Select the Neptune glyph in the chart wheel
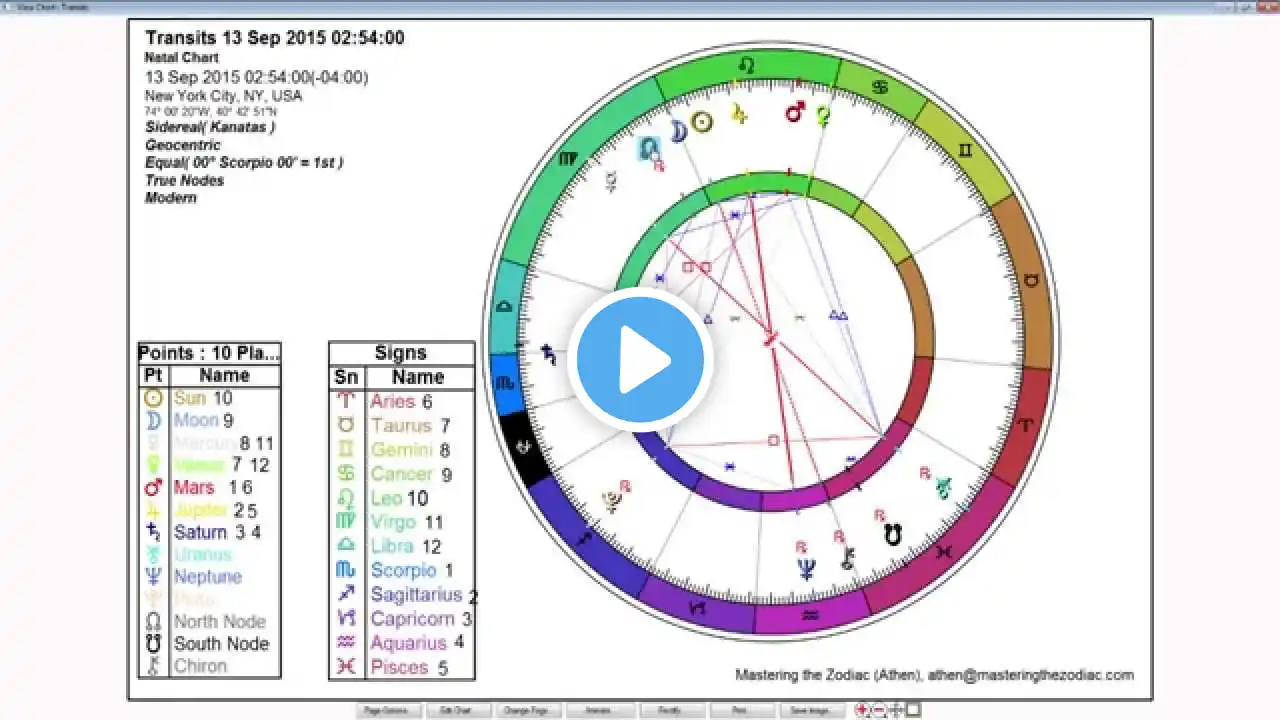The width and height of the screenshot is (1280, 720). [806, 569]
